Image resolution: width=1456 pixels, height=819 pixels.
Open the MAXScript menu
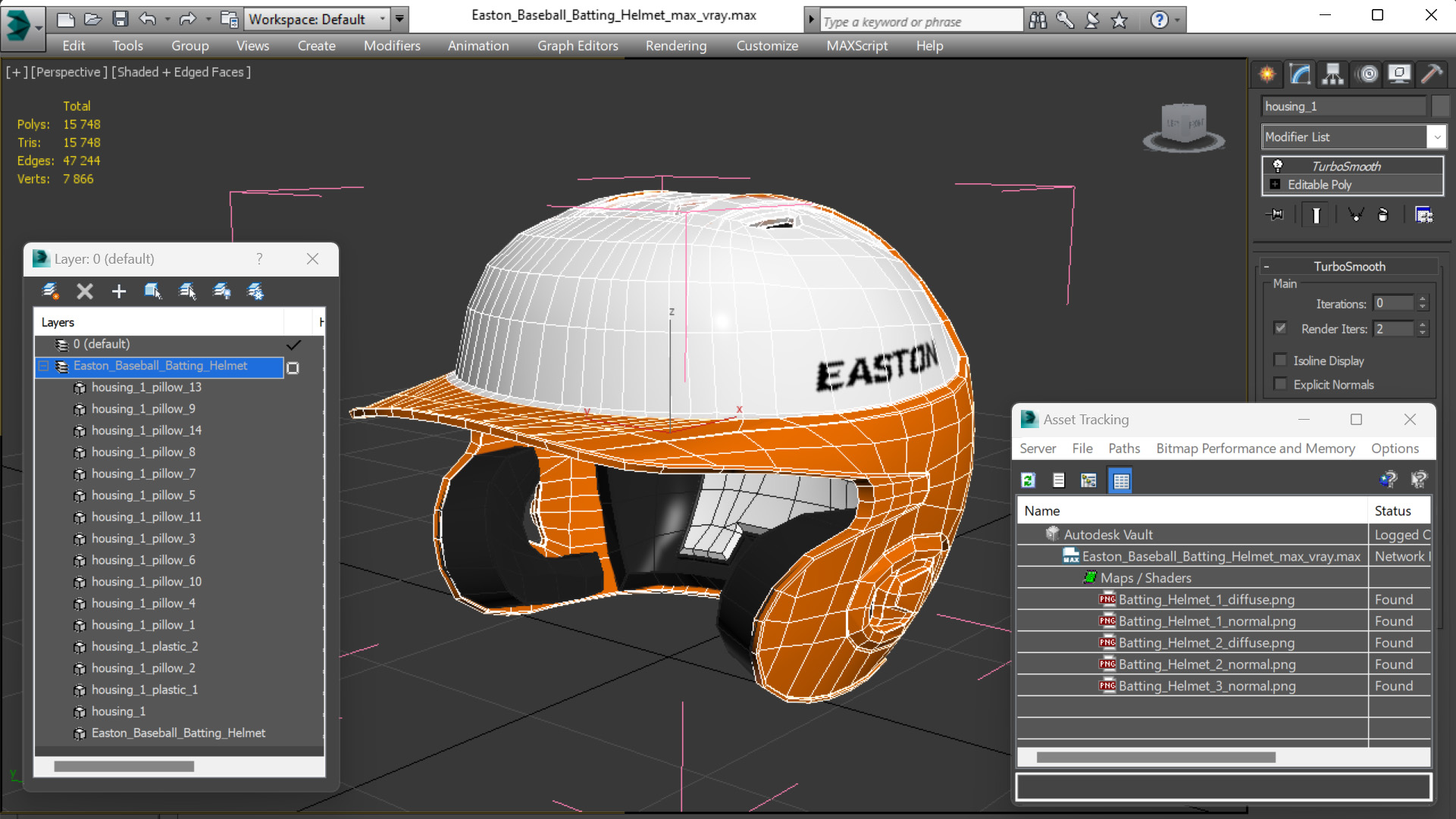coord(856,45)
